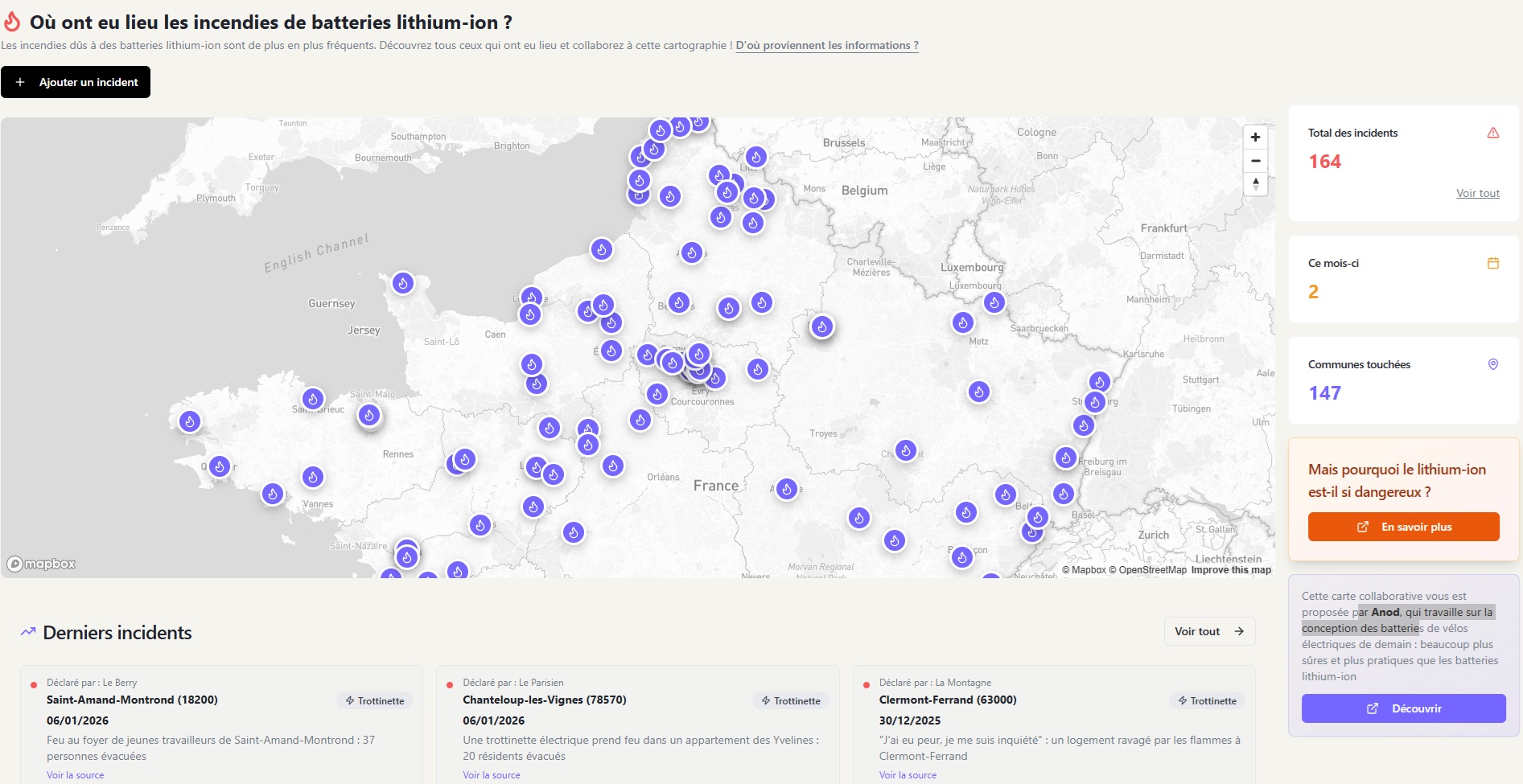This screenshot has width=1523, height=784.
Task: Reset the map orientation with the compass control
Action: (x=1255, y=185)
